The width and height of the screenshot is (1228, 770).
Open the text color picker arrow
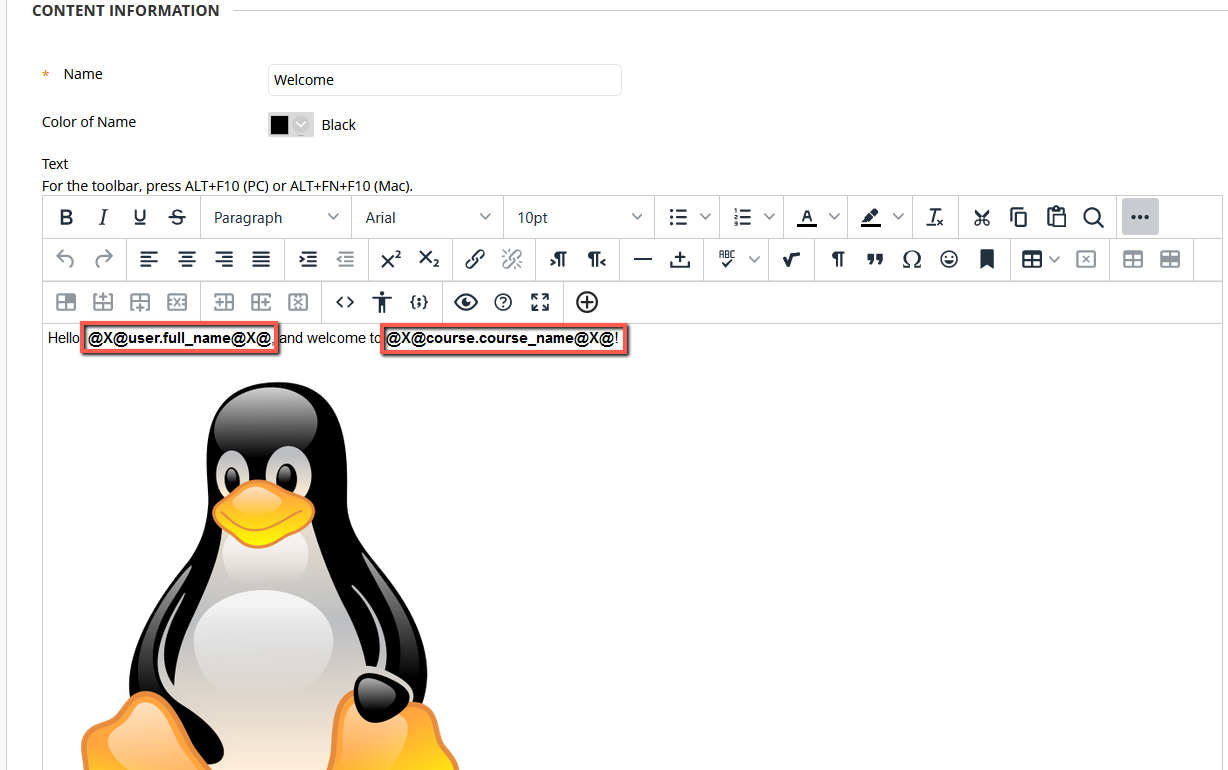834,217
